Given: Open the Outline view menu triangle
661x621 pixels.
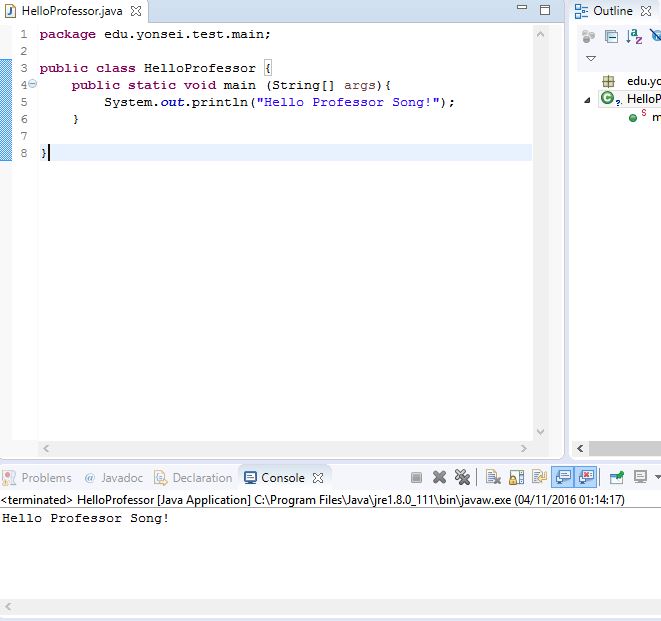Looking at the screenshot, I should coord(590,58).
